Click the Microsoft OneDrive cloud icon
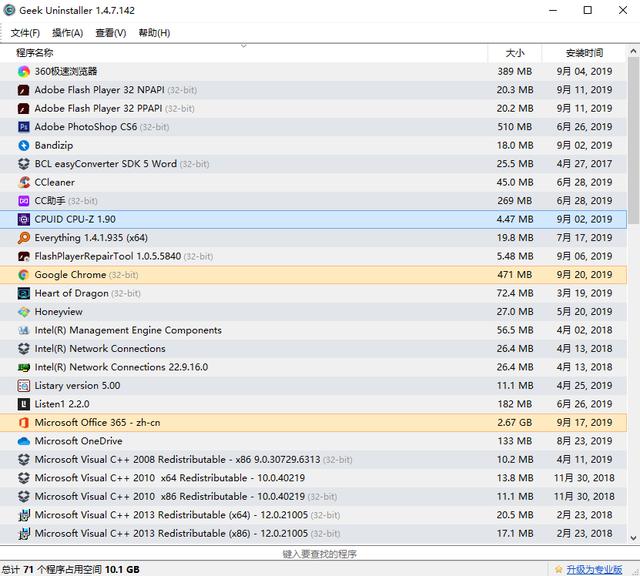 point(25,441)
